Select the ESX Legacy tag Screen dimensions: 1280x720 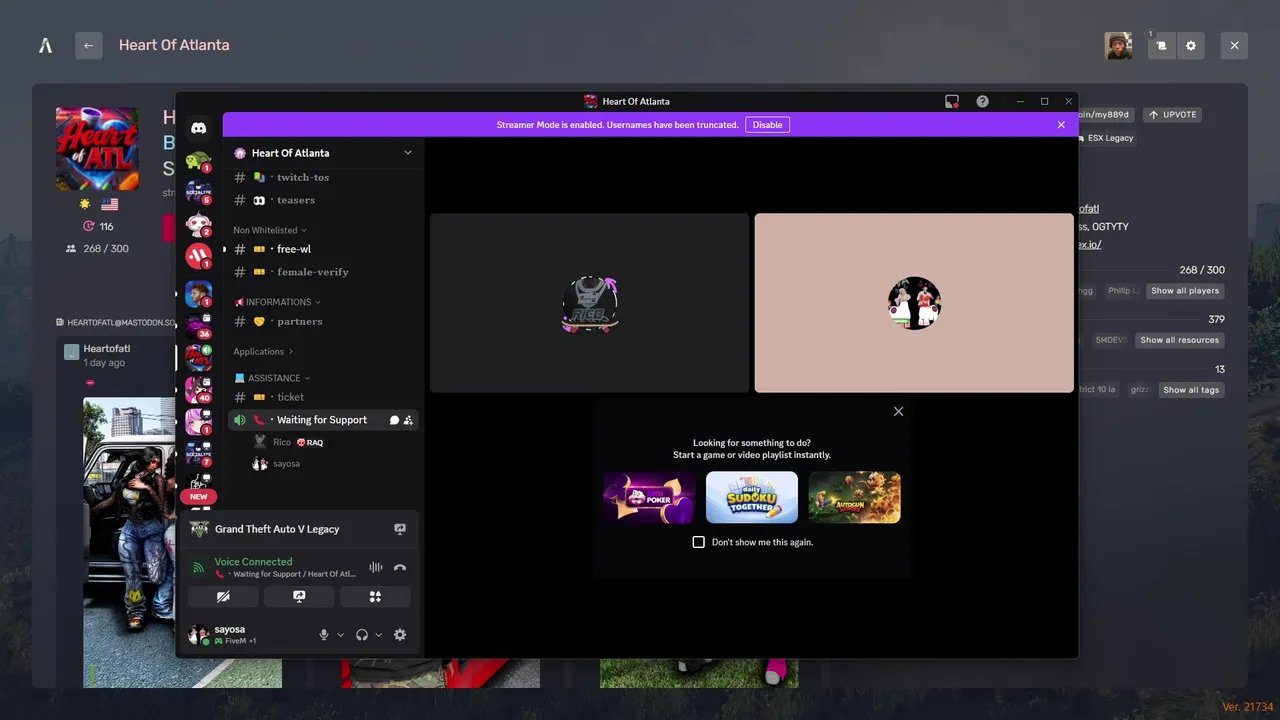pos(1108,138)
